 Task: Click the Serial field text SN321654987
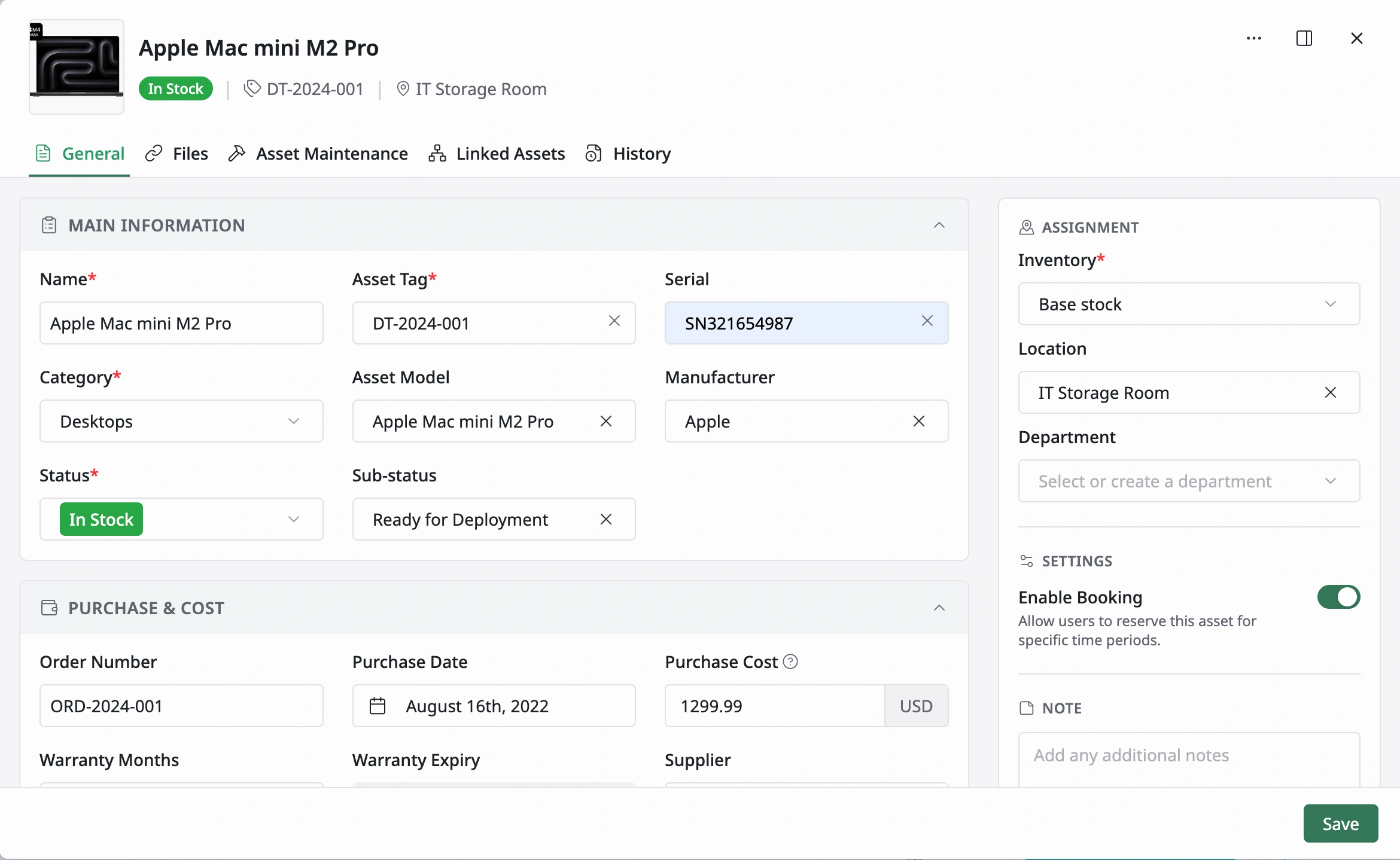pos(739,323)
